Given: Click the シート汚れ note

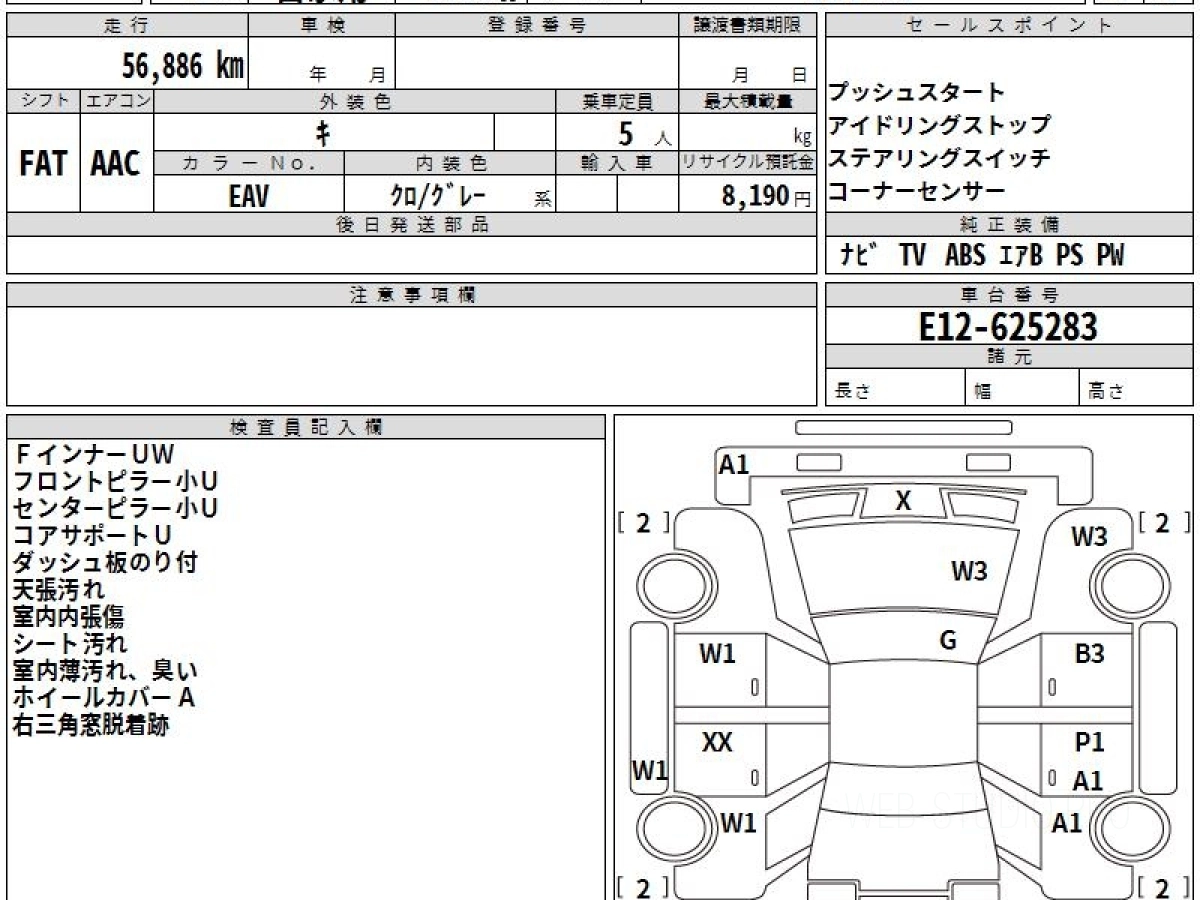Looking at the screenshot, I should pyautogui.click(x=70, y=643).
